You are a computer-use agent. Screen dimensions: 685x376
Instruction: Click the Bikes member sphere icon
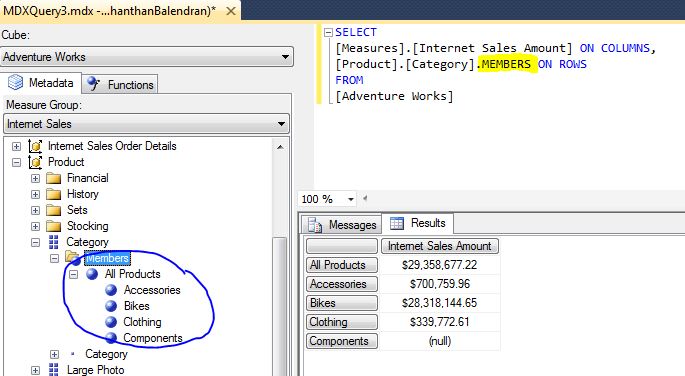pos(111,306)
